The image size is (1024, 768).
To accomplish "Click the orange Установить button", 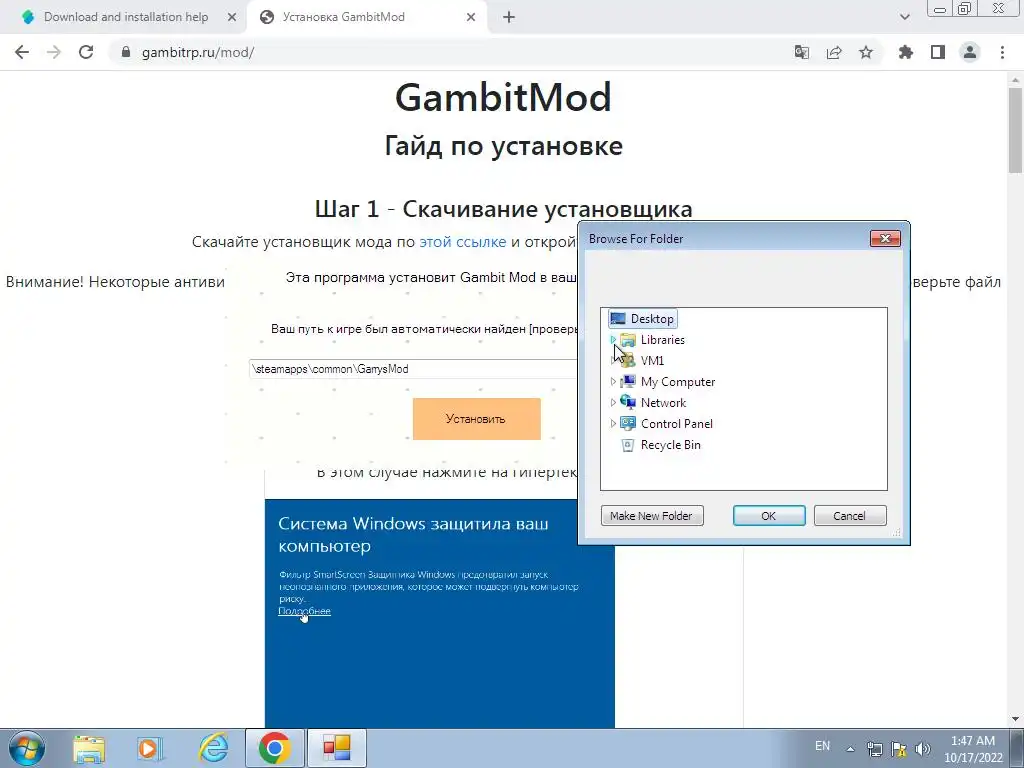I will coord(477,419).
